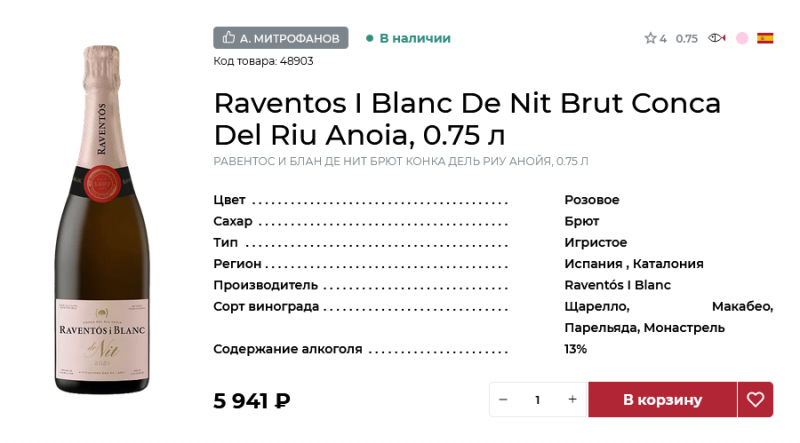Open the Испания region link
This screenshot has width=800, height=443.
click(x=593, y=264)
